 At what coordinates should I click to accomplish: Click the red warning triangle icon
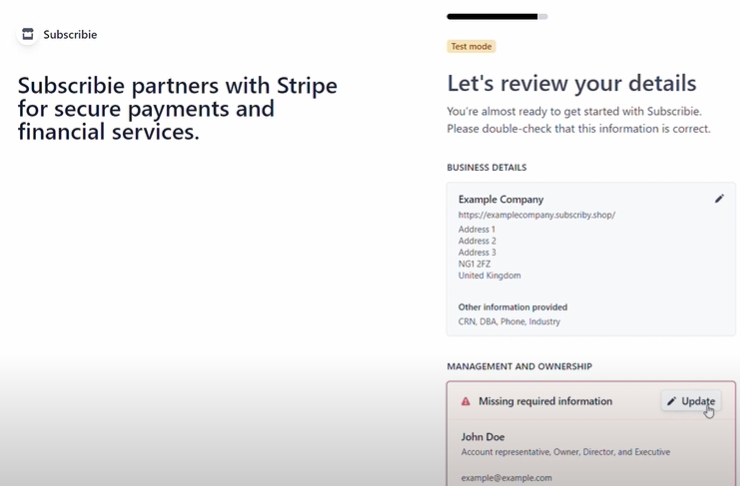465,401
